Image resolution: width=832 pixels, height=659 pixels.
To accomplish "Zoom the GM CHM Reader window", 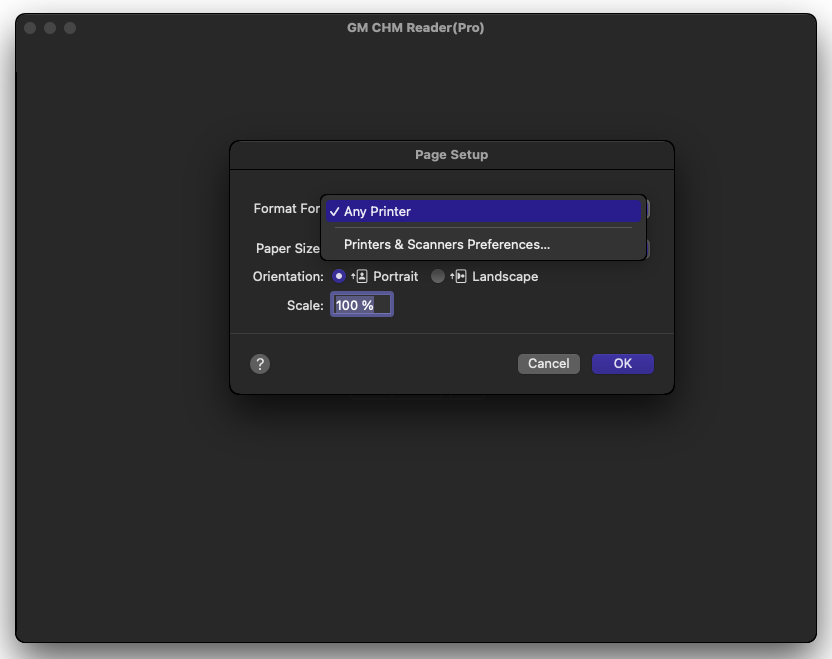I will tap(70, 28).
